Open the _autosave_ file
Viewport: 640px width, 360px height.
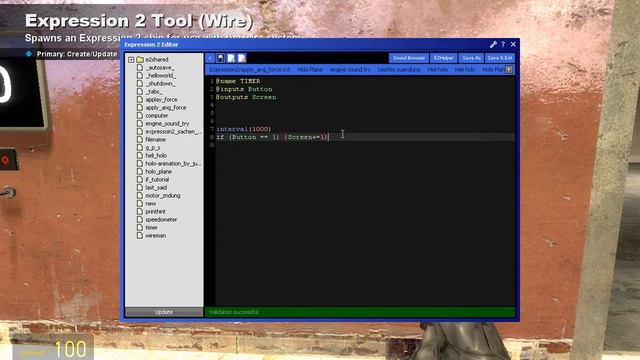coord(160,67)
